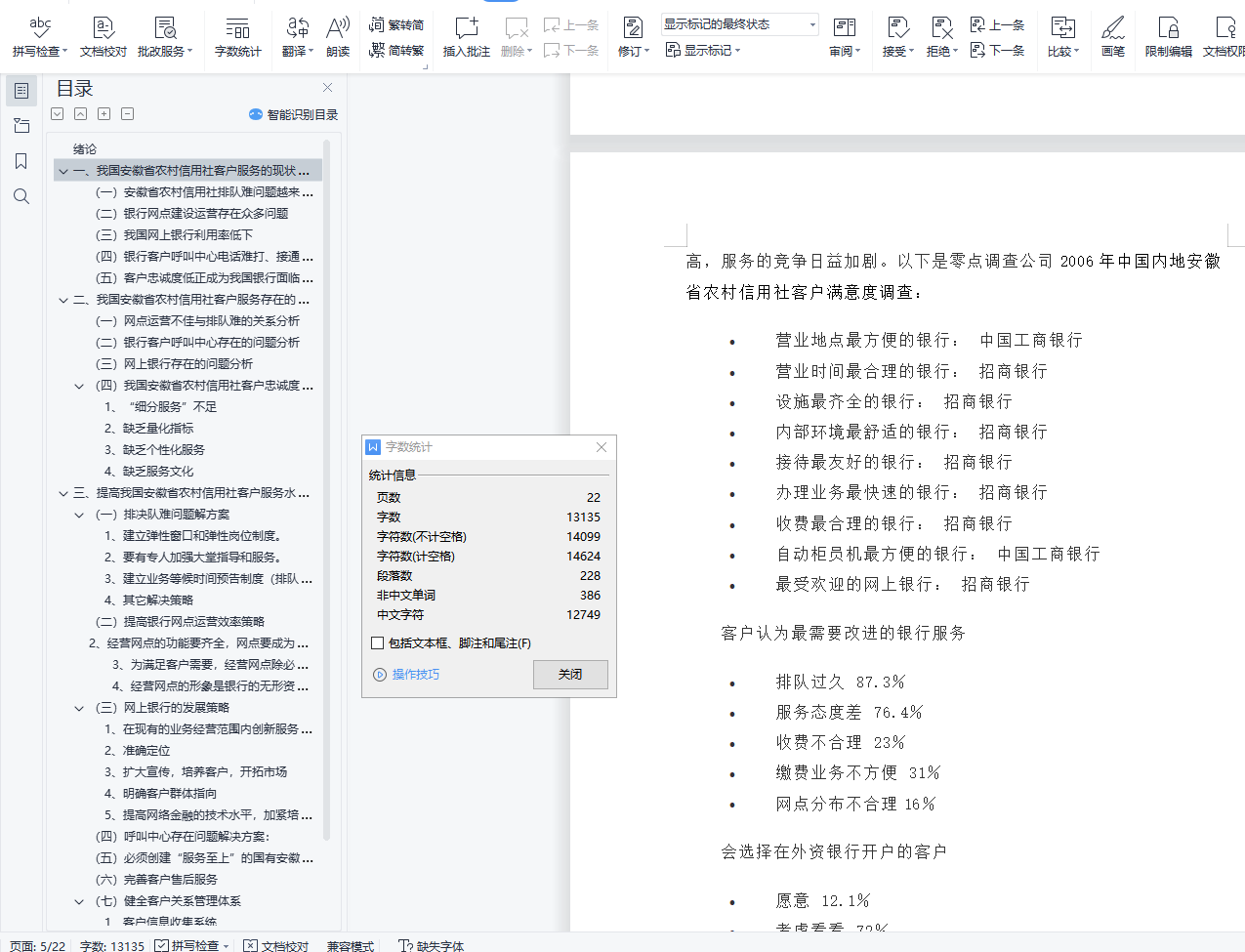Go to heading 2、缺乏量化指标

click(149, 429)
